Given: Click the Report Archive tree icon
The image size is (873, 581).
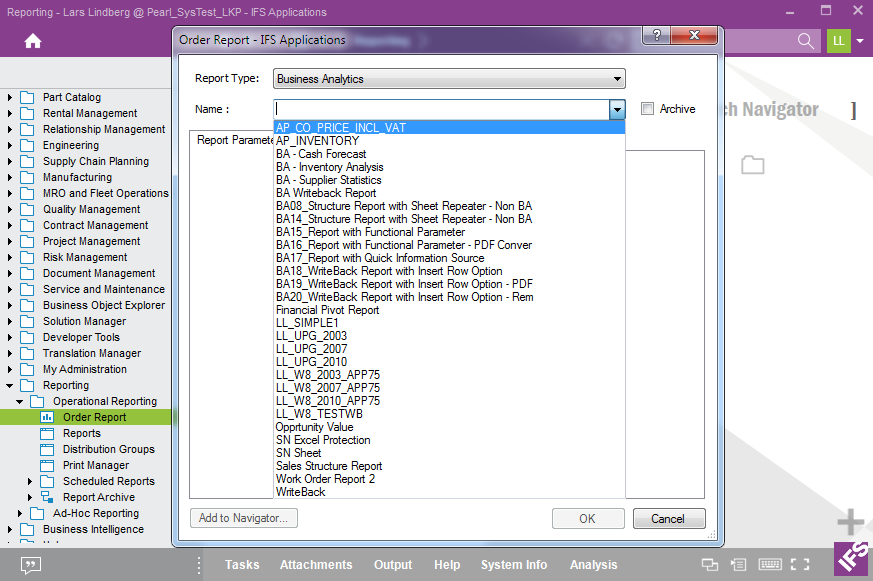Looking at the screenshot, I should pos(47,497).
